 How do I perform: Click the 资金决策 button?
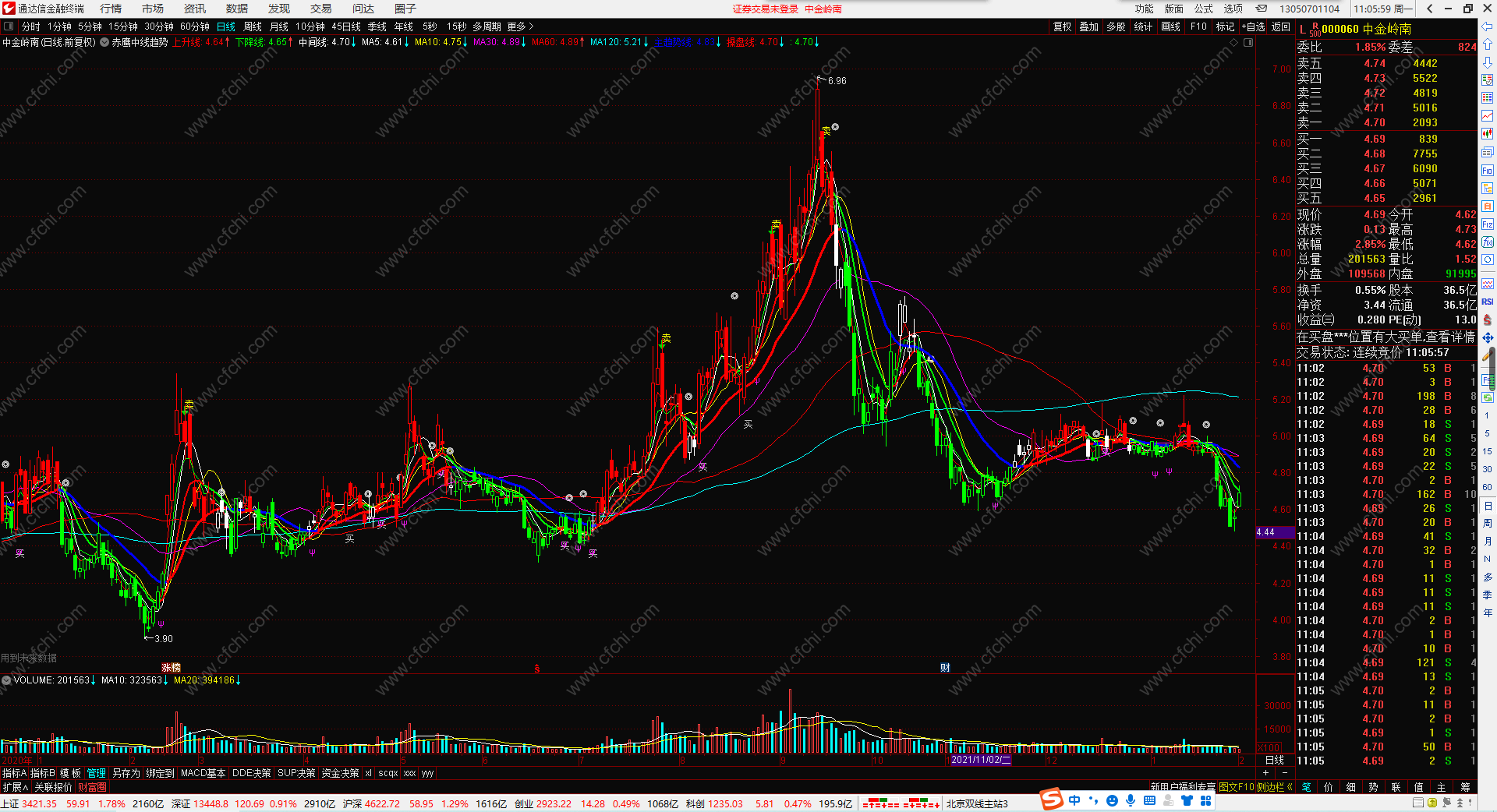341,773
